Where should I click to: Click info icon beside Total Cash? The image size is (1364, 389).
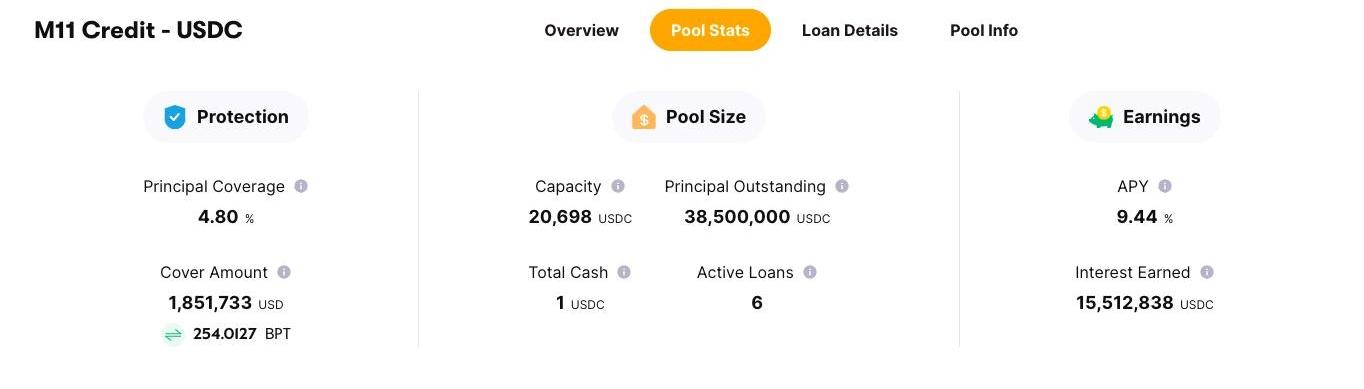tap(624, 272)
